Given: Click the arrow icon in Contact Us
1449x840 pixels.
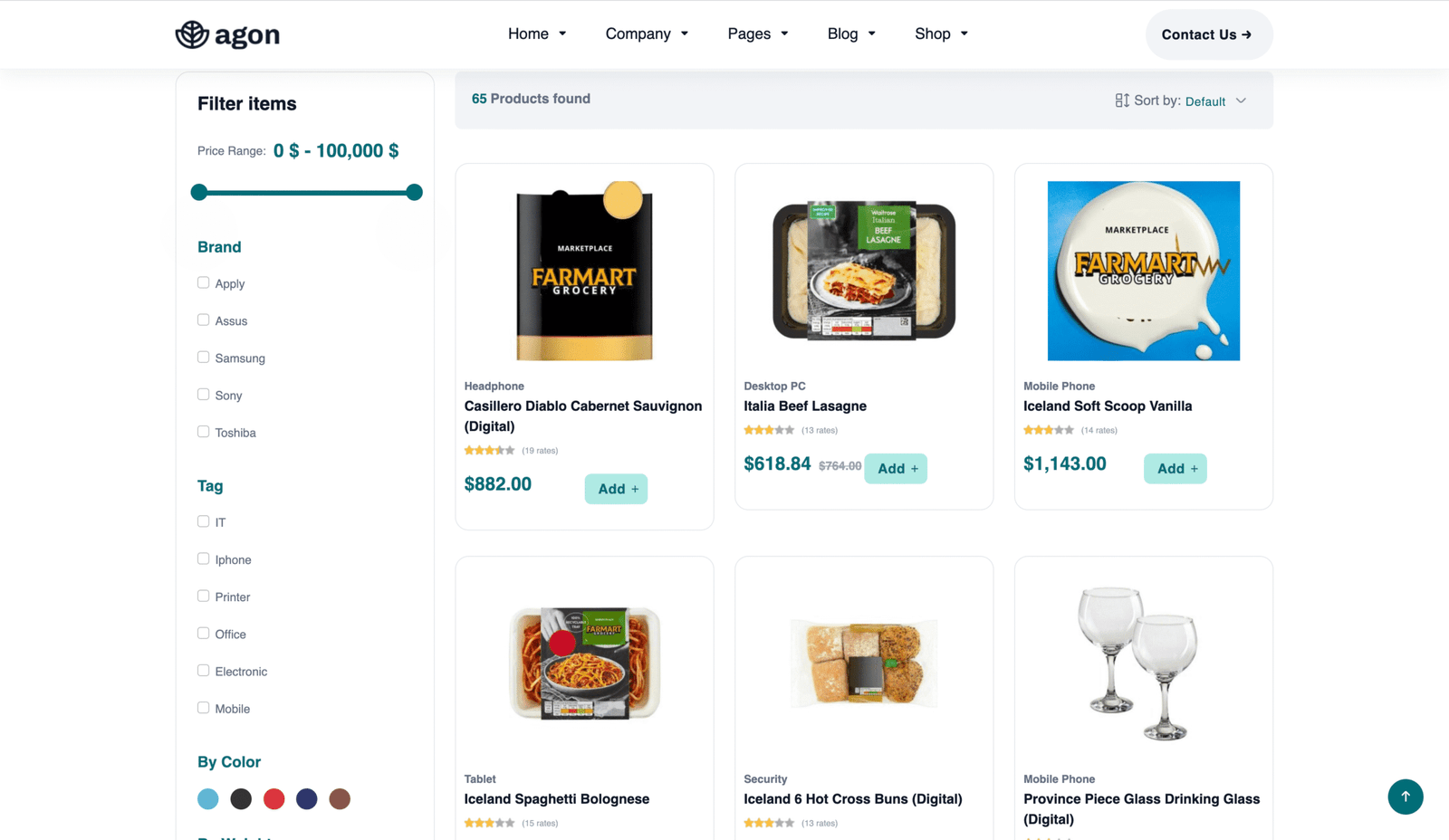Looking at the screenshot, I should pos(1247,34).
